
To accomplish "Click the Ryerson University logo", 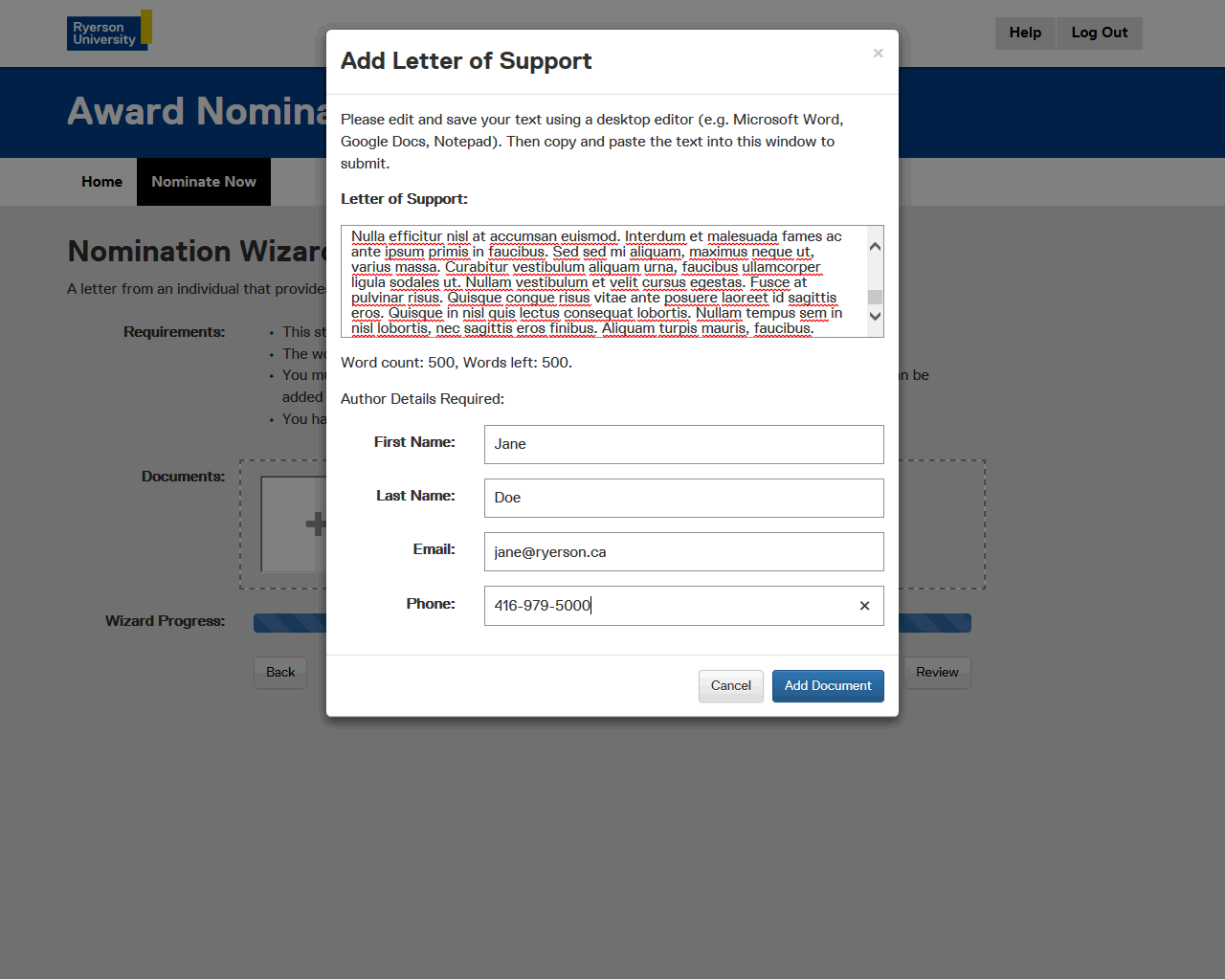I will (x=108, y=32).
